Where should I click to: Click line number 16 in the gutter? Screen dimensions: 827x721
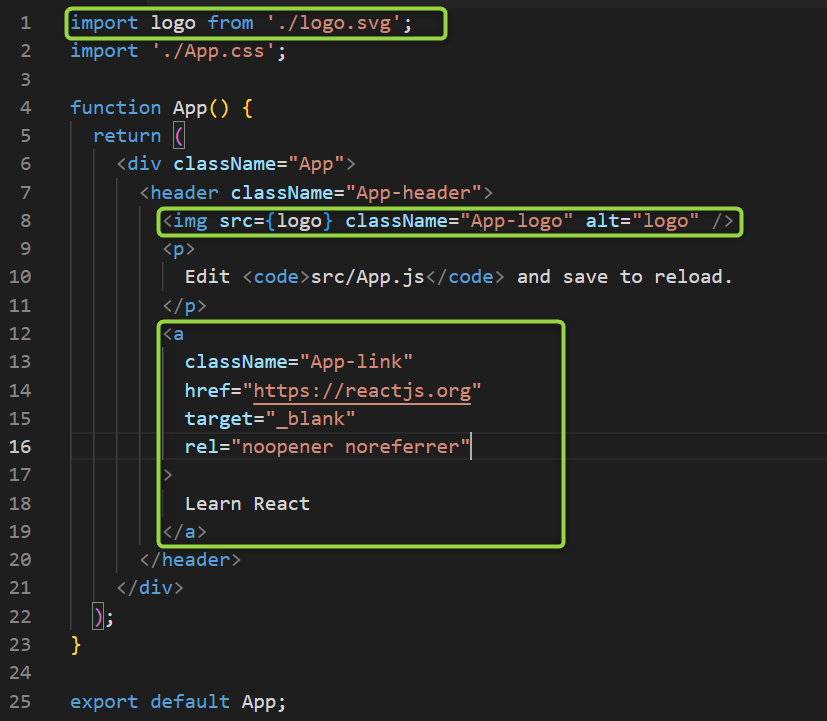pos(21,446)
